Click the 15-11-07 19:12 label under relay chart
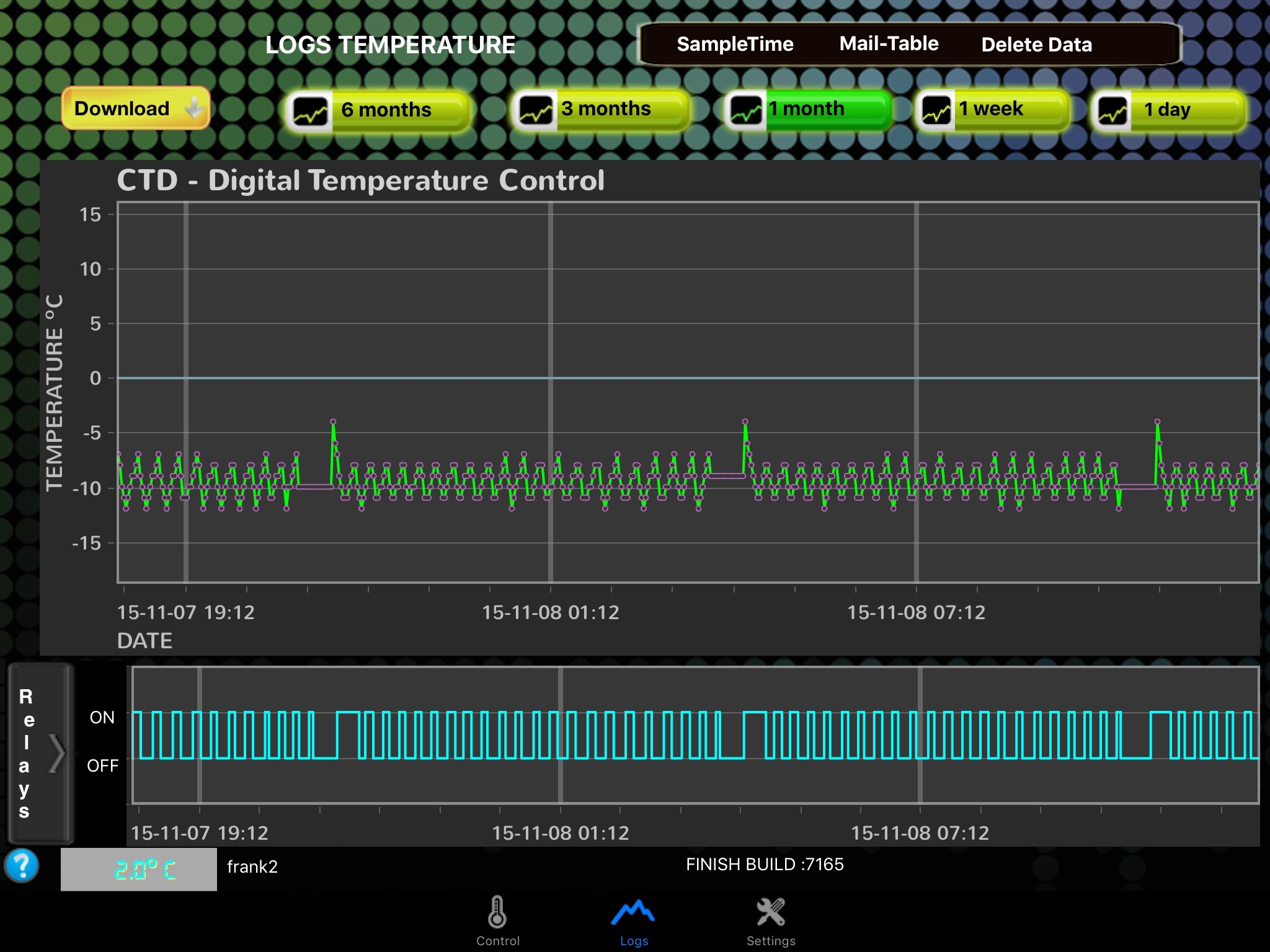1270x952 pixels. [x=199, y=832]
